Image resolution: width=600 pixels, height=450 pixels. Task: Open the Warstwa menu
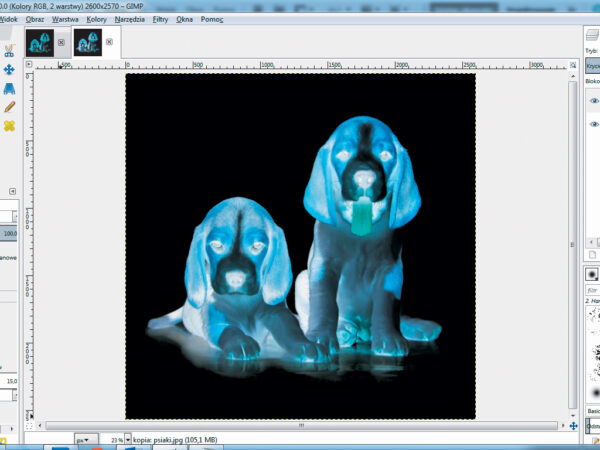(65, 19)
